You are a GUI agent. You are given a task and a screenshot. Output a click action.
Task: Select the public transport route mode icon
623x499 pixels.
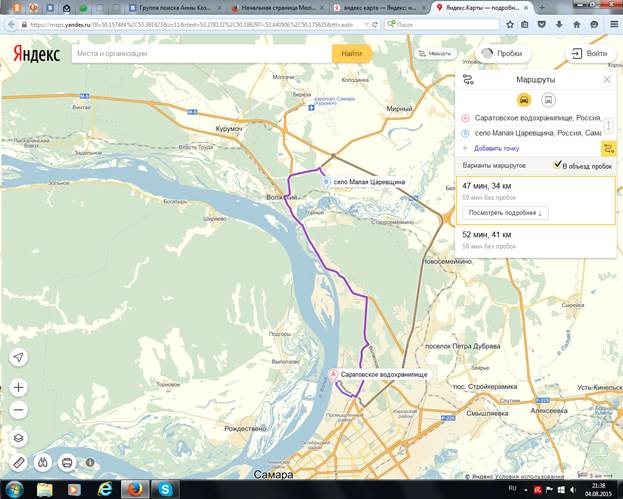point(548,100)
